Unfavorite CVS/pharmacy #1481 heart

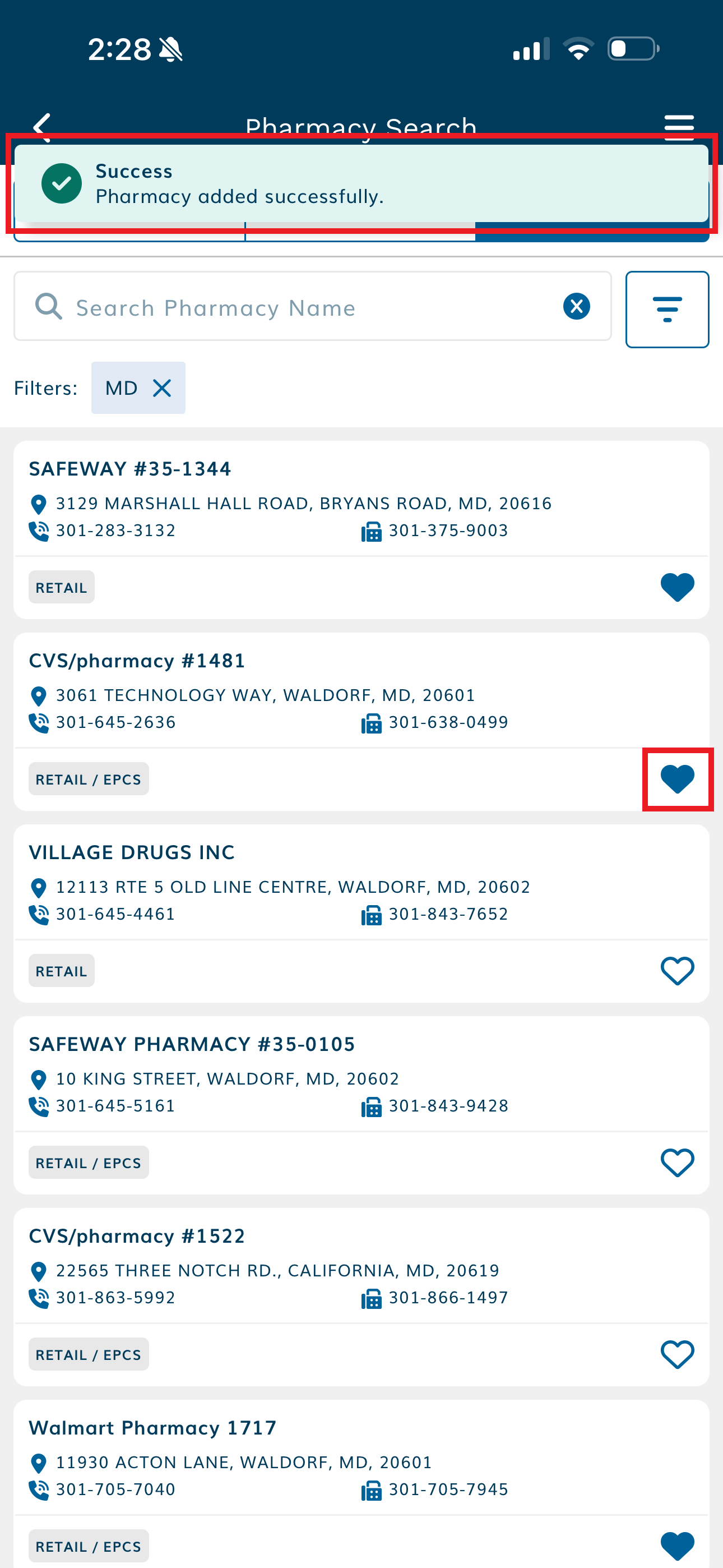tap(676, 779)
